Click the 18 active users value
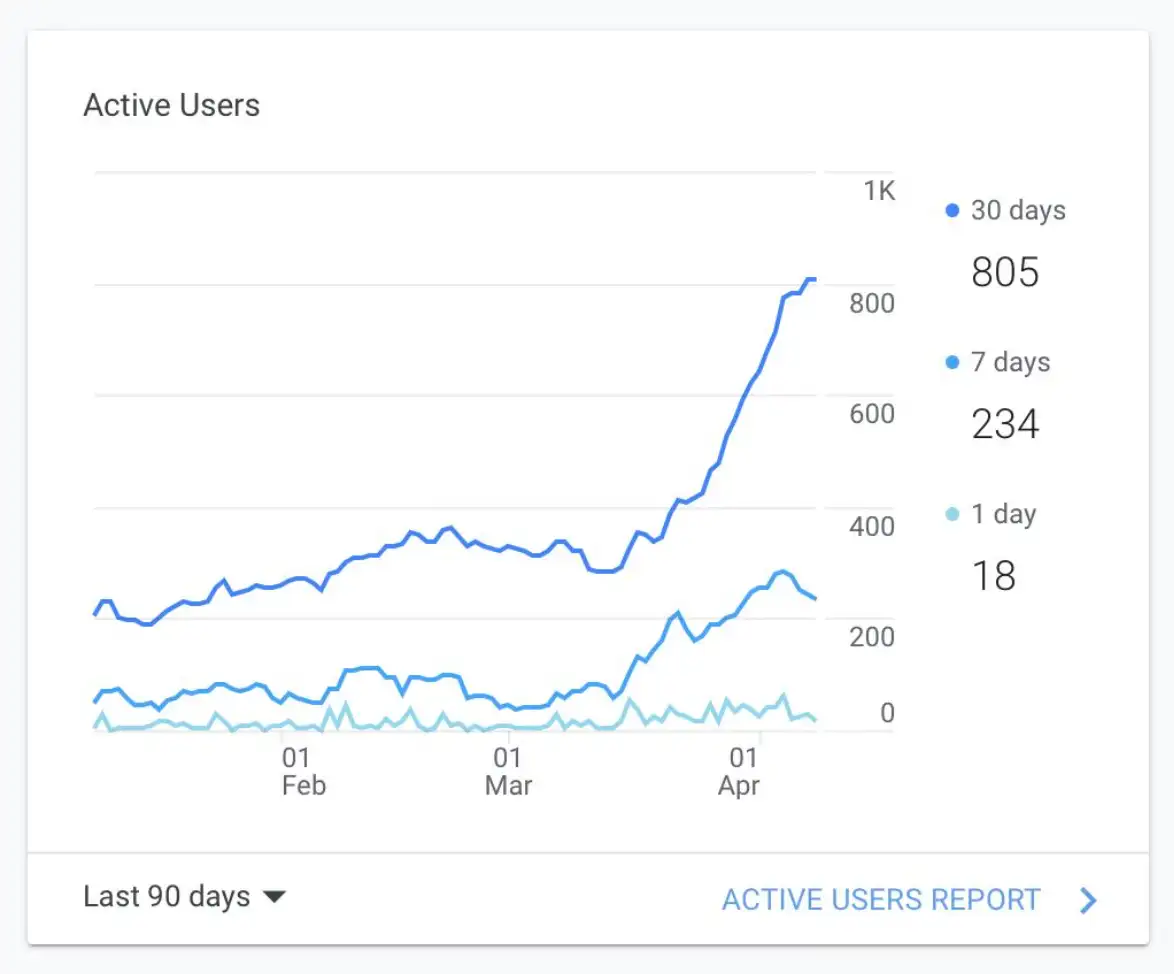 point(993,576)
